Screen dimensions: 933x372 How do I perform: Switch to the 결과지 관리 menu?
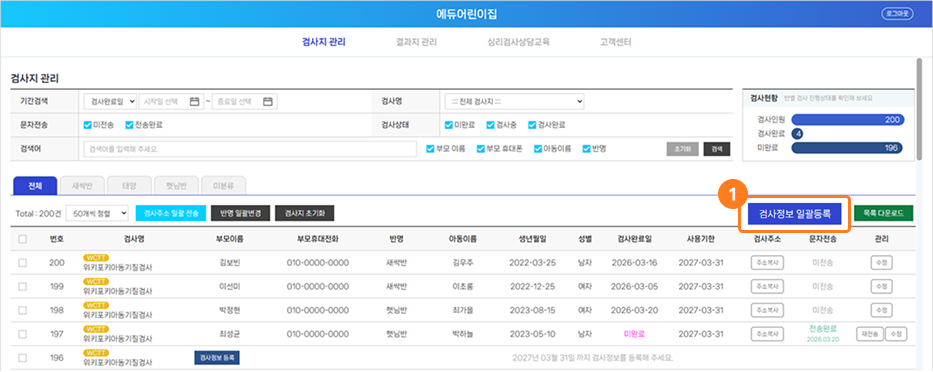coord(416,42)
